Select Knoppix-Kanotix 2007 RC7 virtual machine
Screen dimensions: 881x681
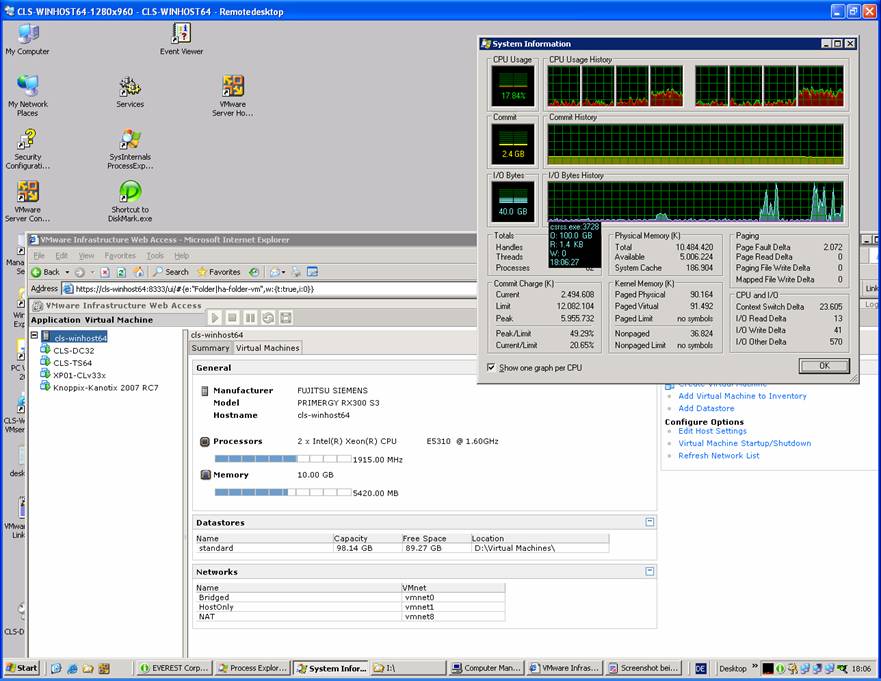click(x=106, y=388)
